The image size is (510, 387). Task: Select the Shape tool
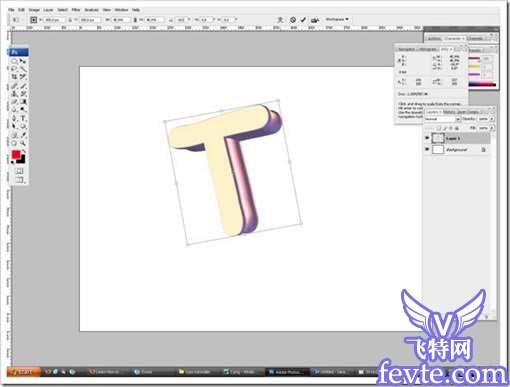pos(23,126)
